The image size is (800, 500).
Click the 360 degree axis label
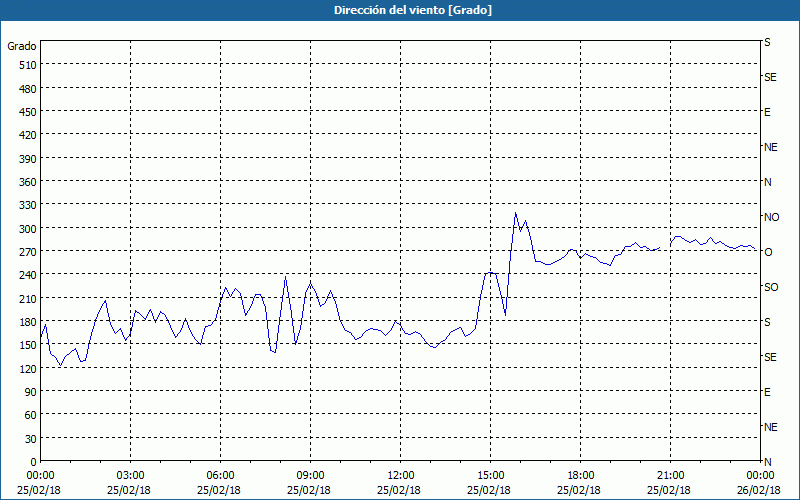point(28,182)
